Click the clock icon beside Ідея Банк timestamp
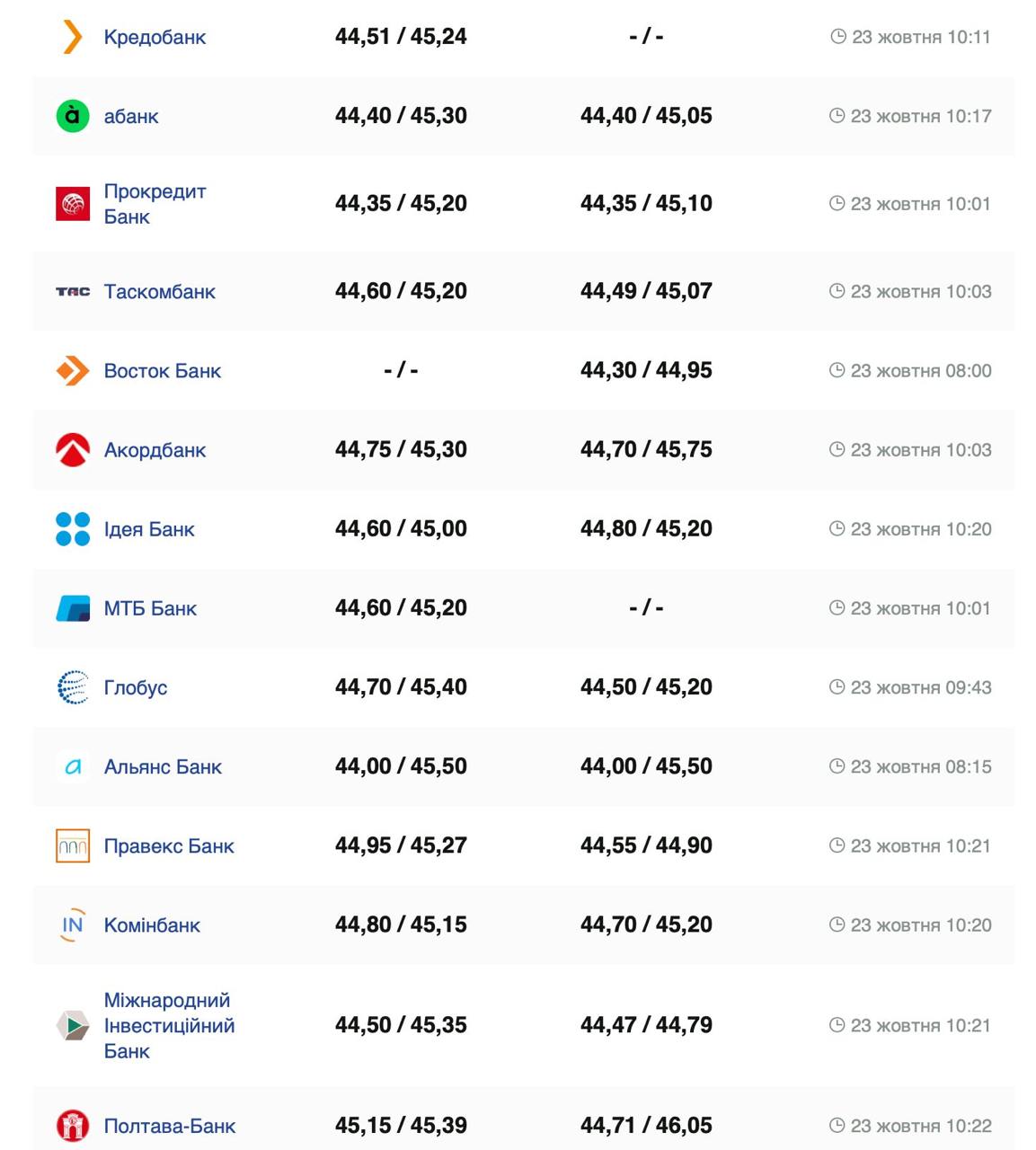The height and width of the screenshot is (1150, 1036). [x=837, y=529]
